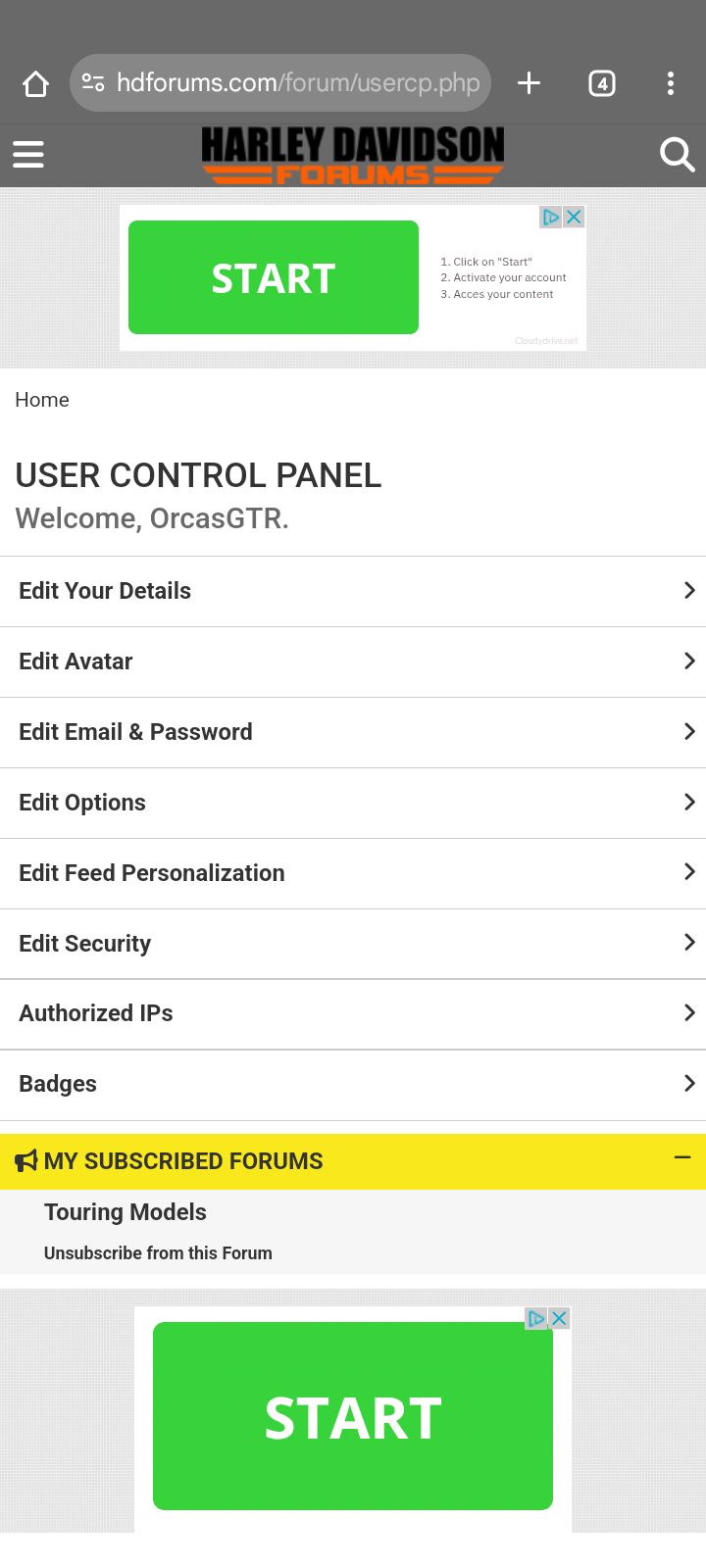Tap the Harley Davidson Forums logo

[353, 155]
